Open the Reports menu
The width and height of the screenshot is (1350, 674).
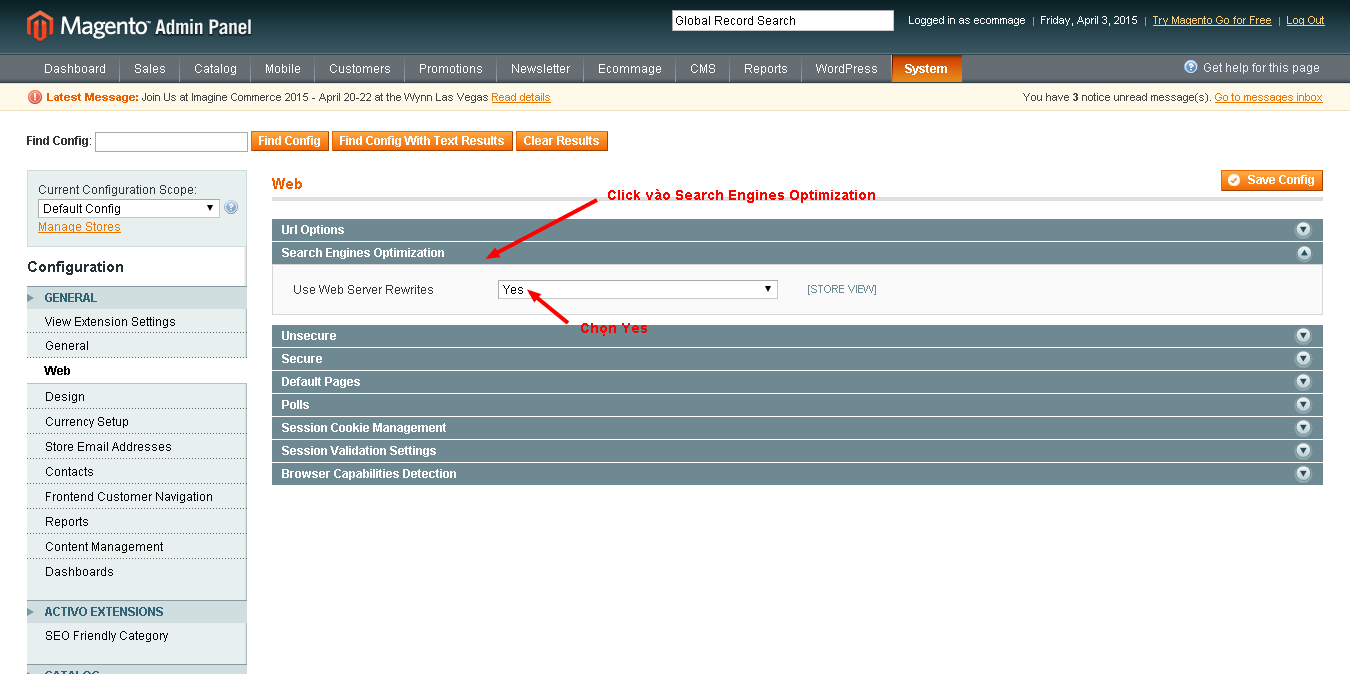766,69
